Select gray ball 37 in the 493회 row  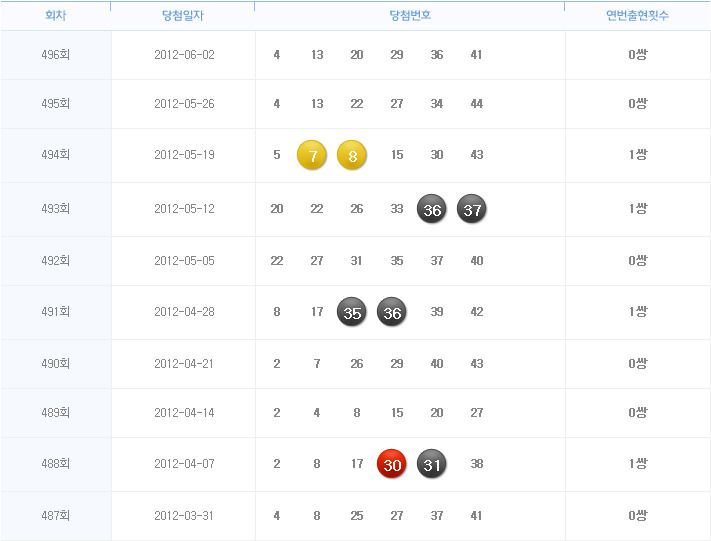472,209
